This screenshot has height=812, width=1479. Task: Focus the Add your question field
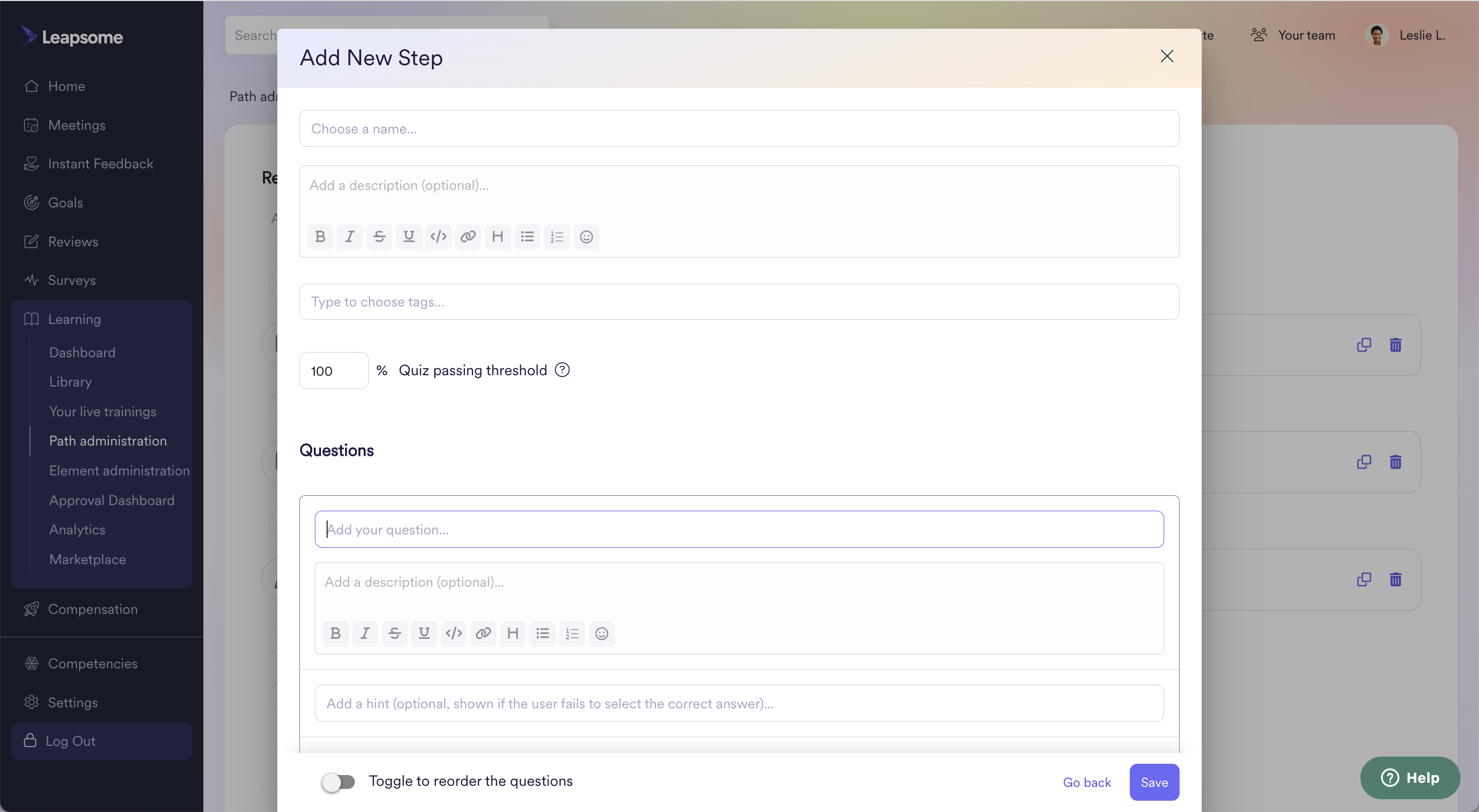coord(739,529)
